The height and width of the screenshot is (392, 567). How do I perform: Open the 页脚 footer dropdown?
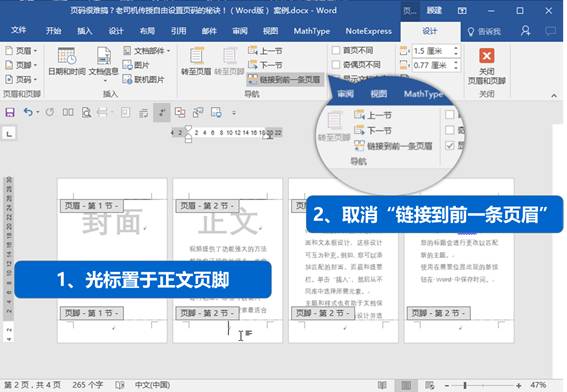tap(21, 65)
